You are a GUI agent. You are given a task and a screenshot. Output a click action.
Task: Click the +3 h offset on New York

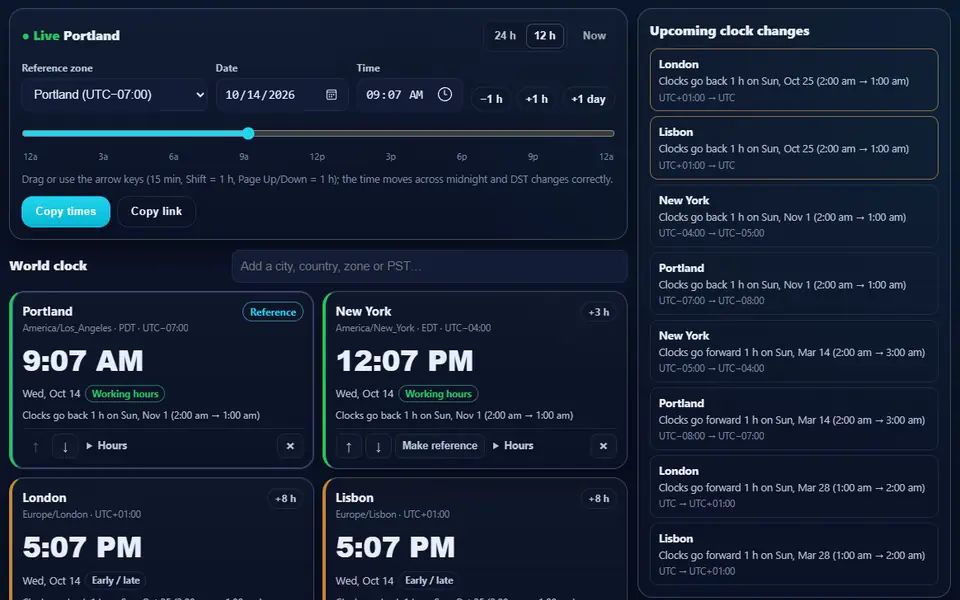pyautogui.click(x=599, y=312)
